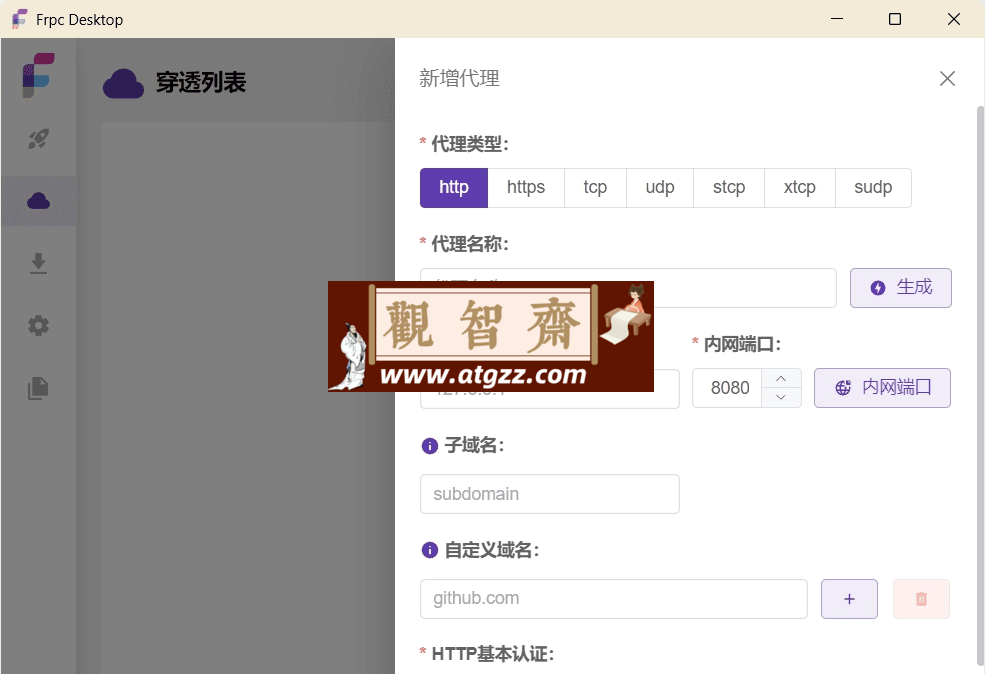Select sudp proxy type
This screenshot has height=674, width=985.
coord(873,187)
